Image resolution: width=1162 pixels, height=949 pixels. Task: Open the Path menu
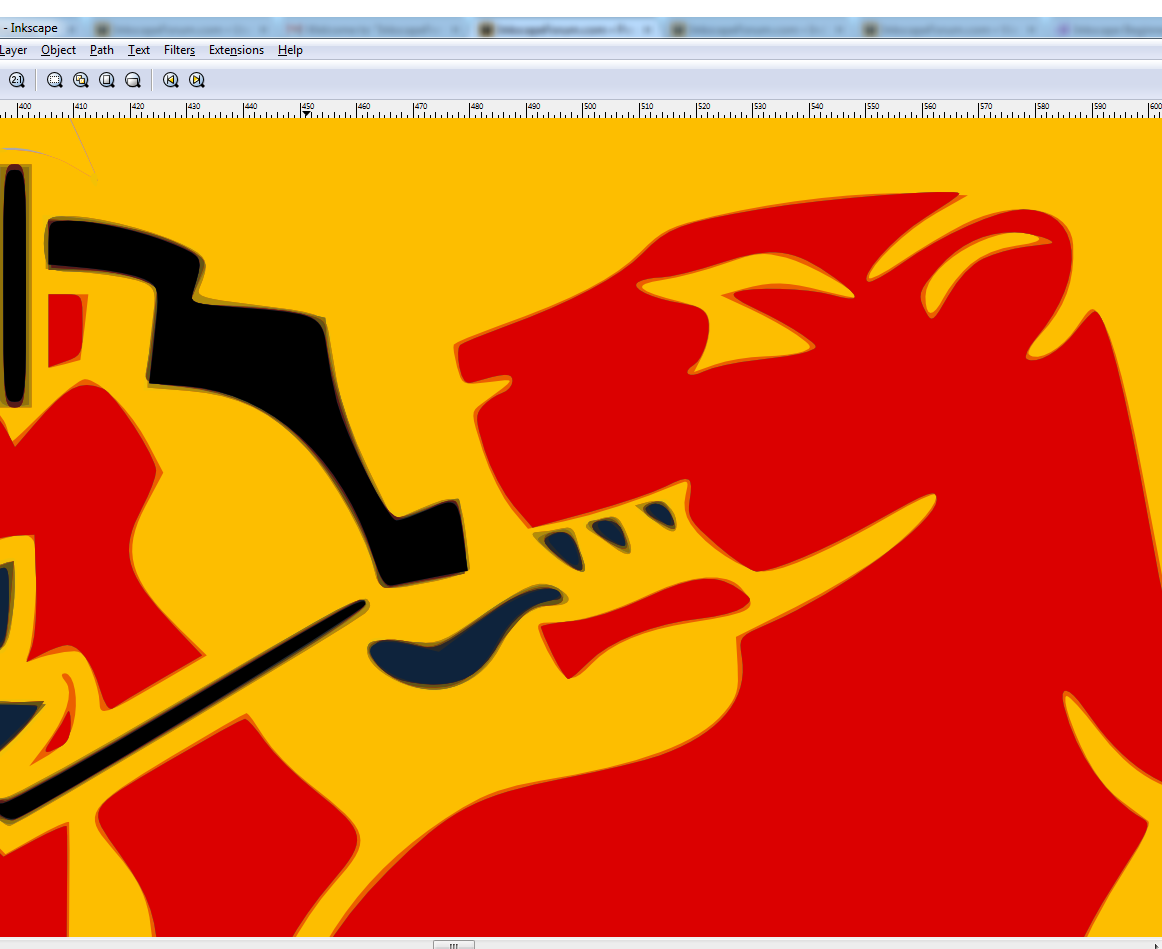pos(101,50)
